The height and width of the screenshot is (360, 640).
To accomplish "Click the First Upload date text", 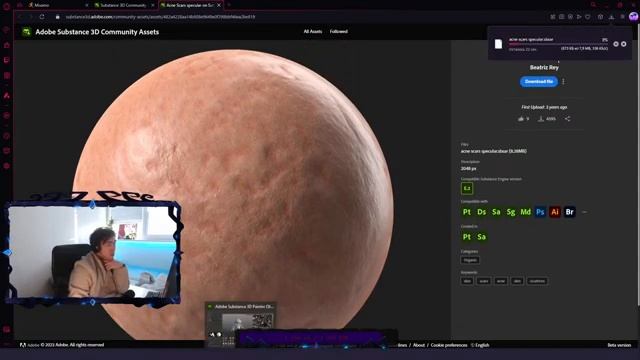I will coord(544,107).
